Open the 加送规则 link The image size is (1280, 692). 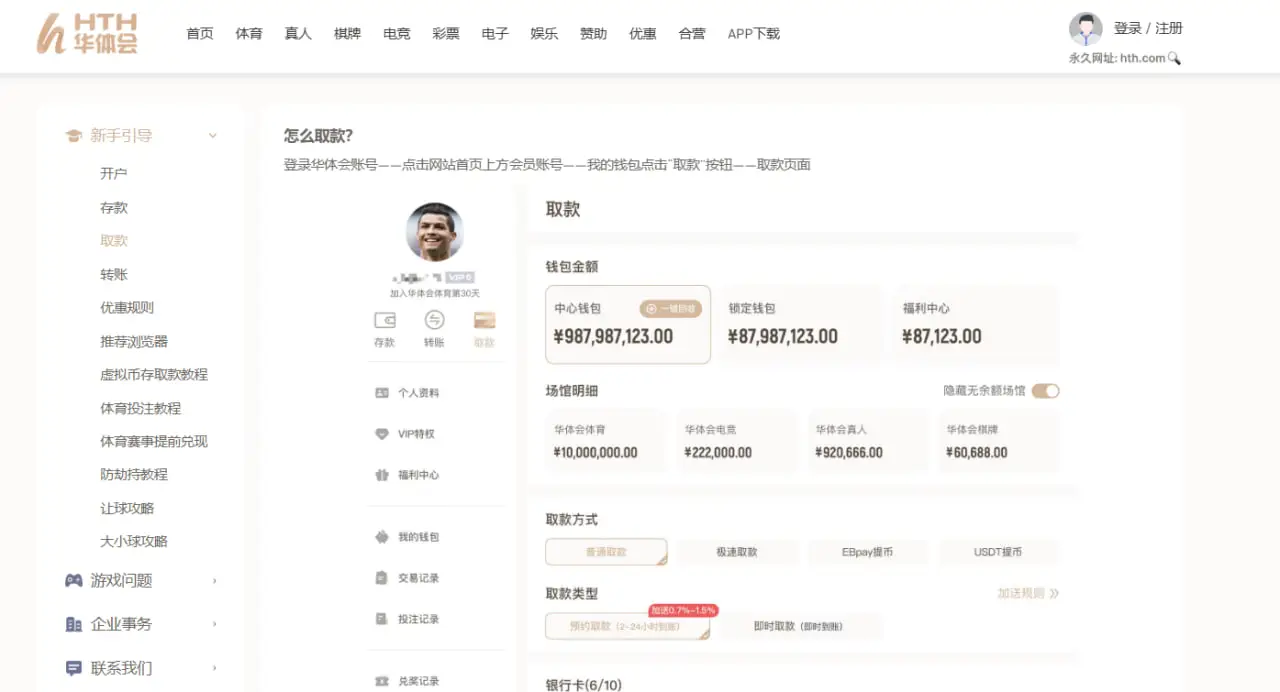tap(1026, 592)
